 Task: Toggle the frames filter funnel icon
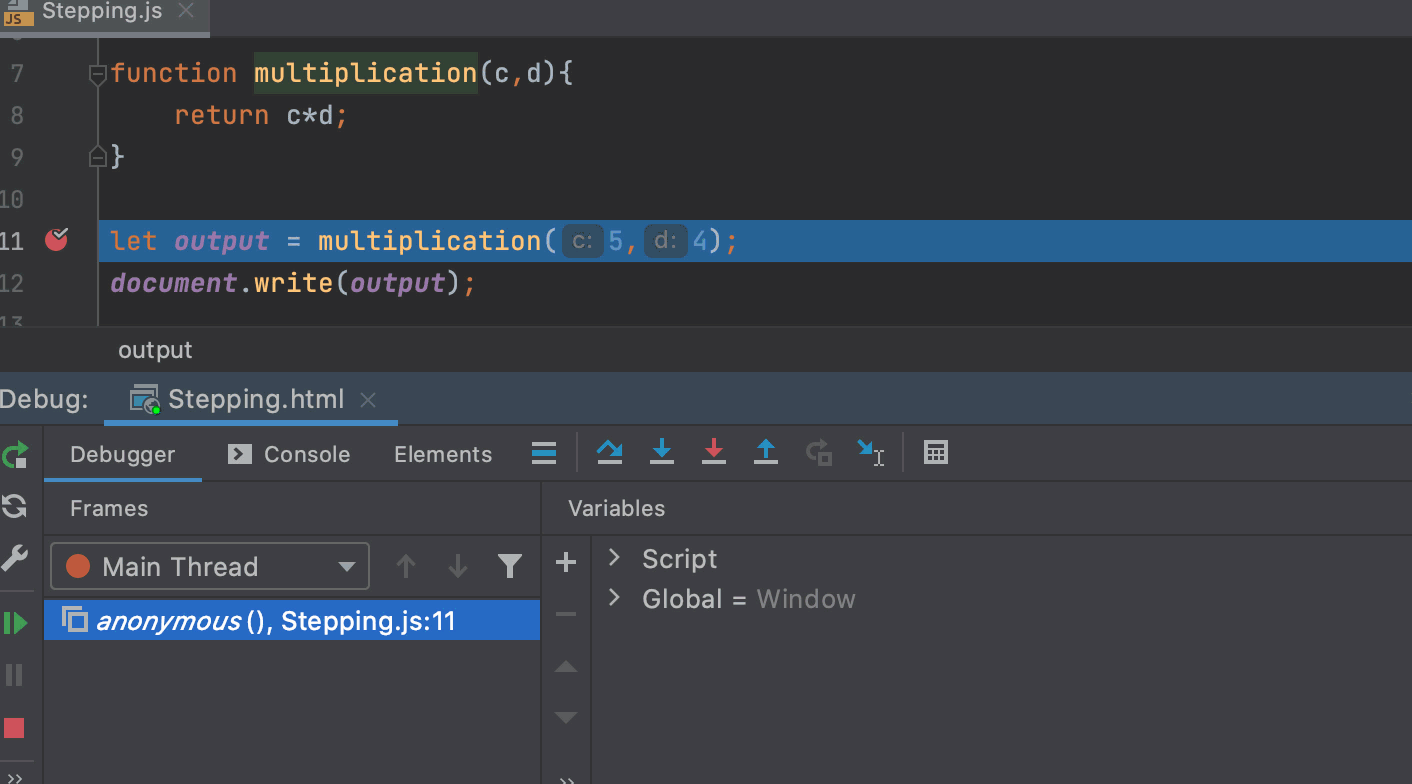click(510, 567)
